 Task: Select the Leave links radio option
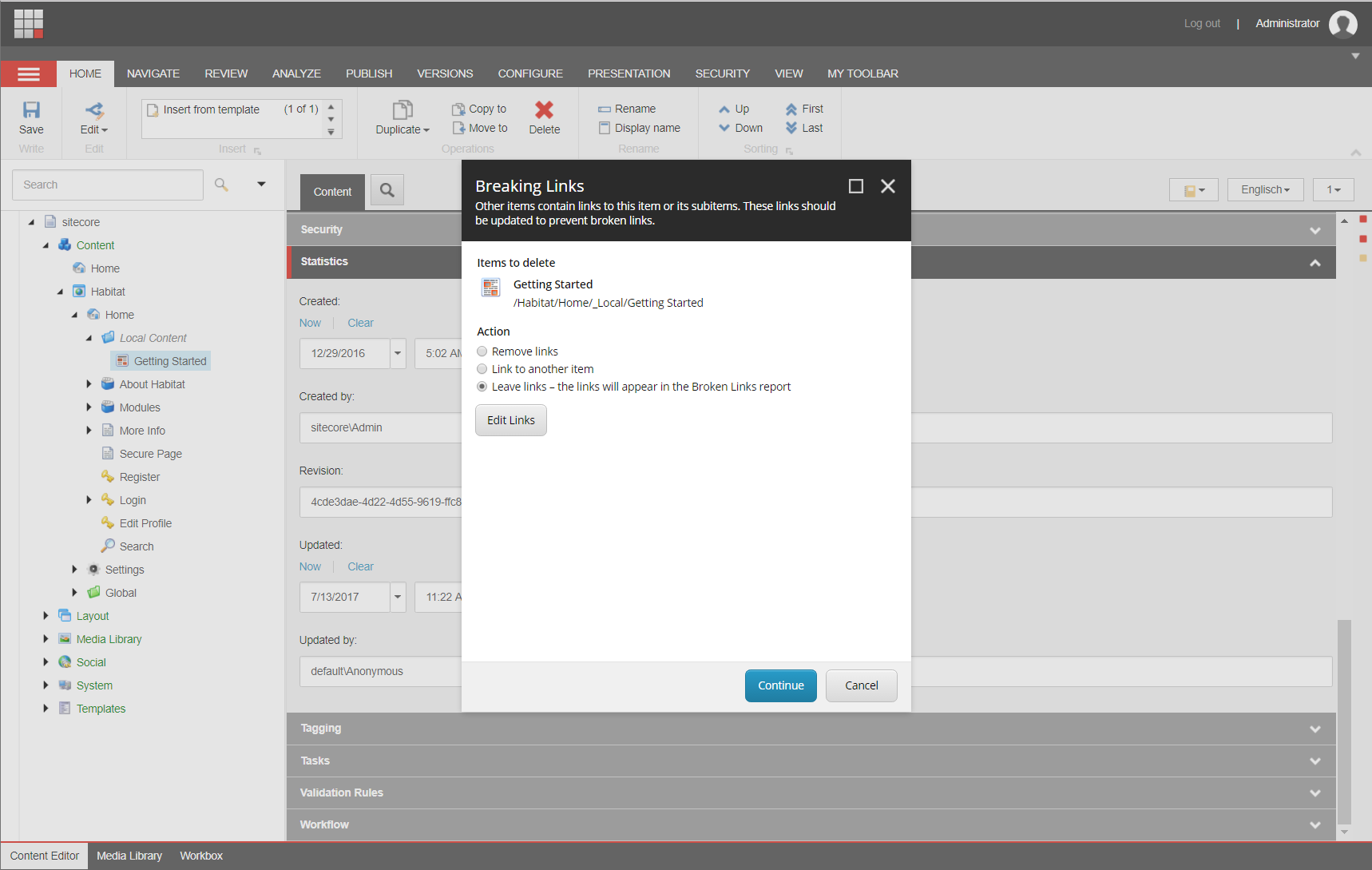pos(482,387)
